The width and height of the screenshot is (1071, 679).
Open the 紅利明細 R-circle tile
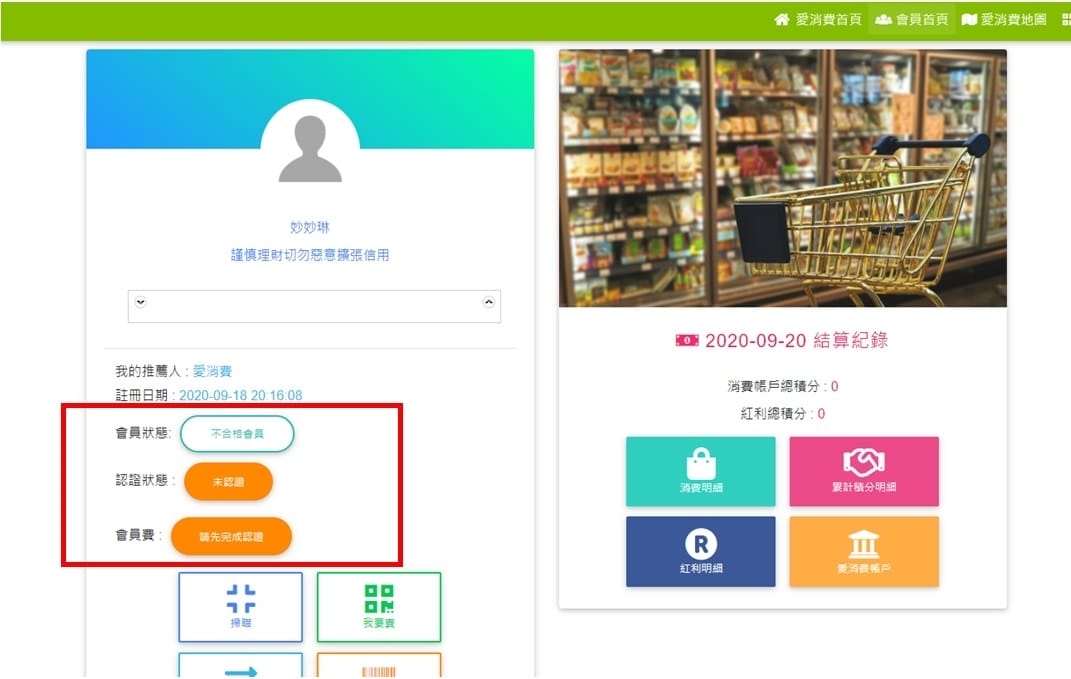tap(700, 551)
